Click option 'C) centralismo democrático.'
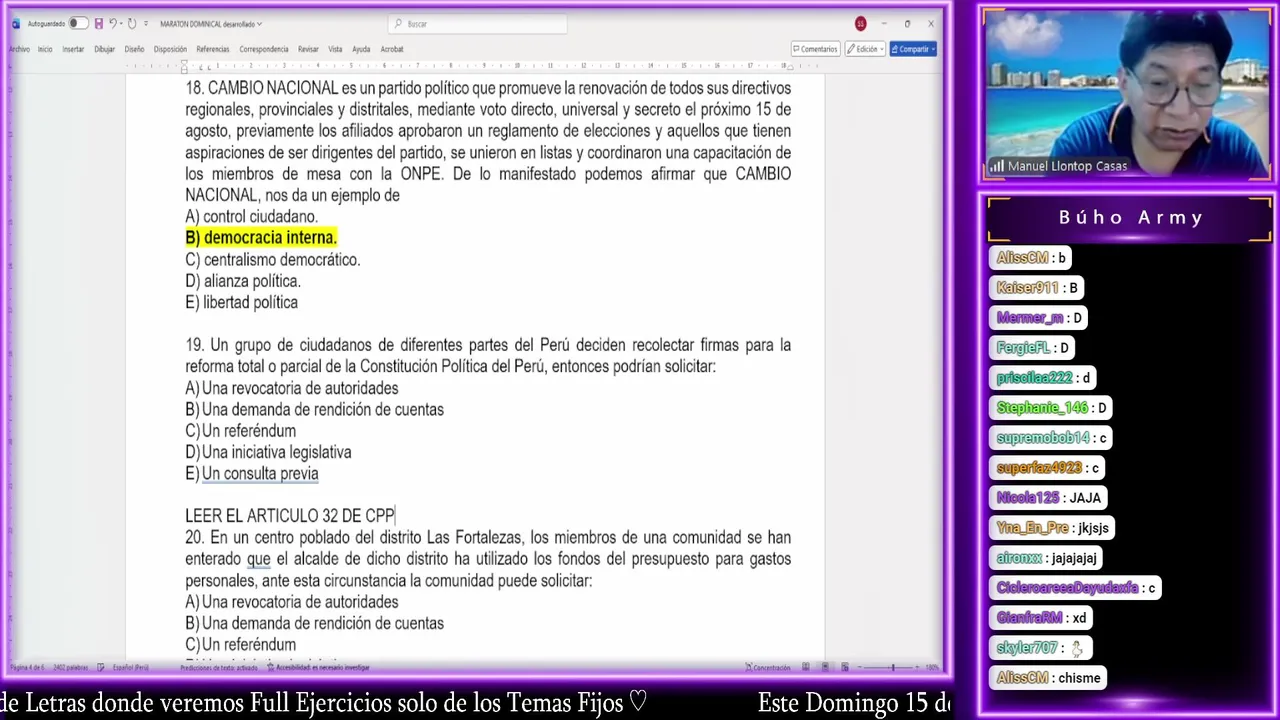This screenshot has width=1280, height=720. click(x=272, y=259)
